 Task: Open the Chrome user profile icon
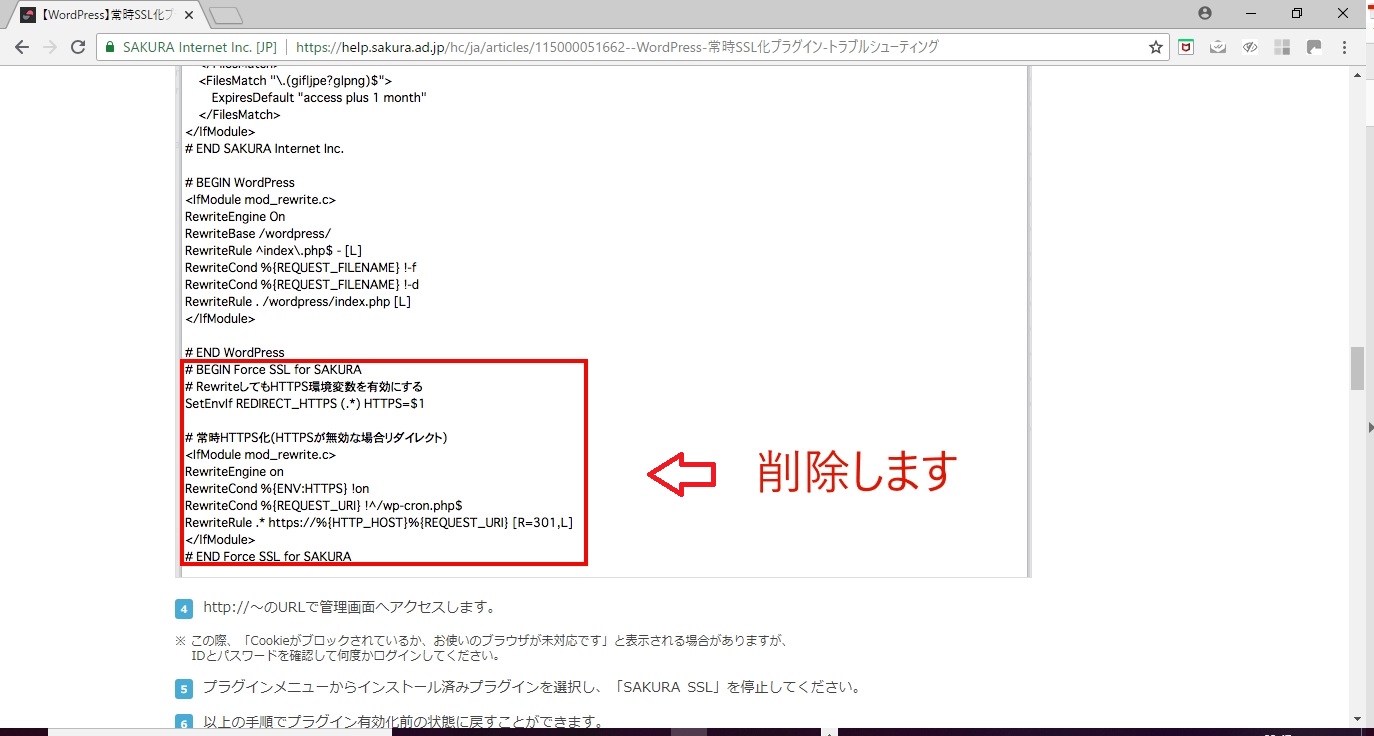click(1205, 13)
